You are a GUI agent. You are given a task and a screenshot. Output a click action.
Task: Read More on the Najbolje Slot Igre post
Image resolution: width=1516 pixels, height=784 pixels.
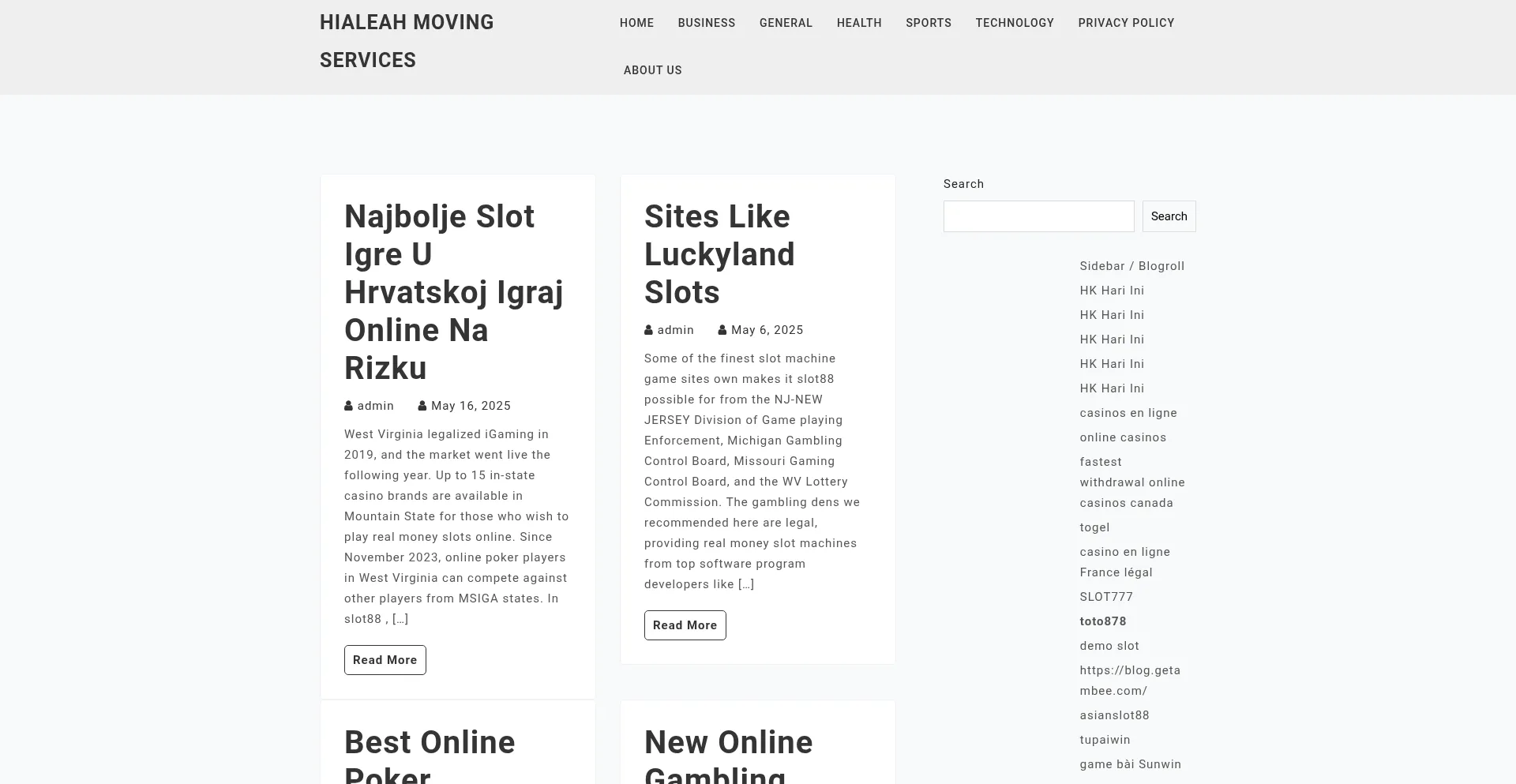coord(385,660)
